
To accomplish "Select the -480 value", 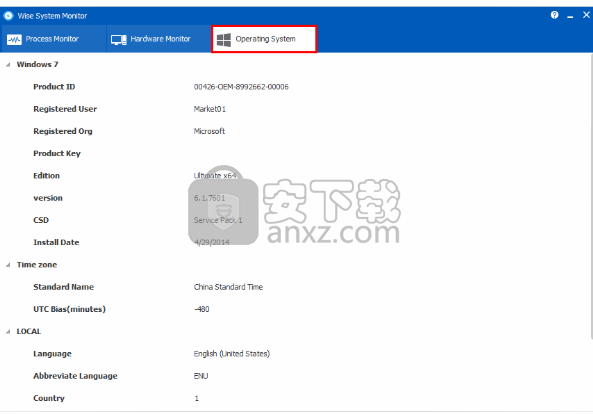I will (x=202, y=309).
